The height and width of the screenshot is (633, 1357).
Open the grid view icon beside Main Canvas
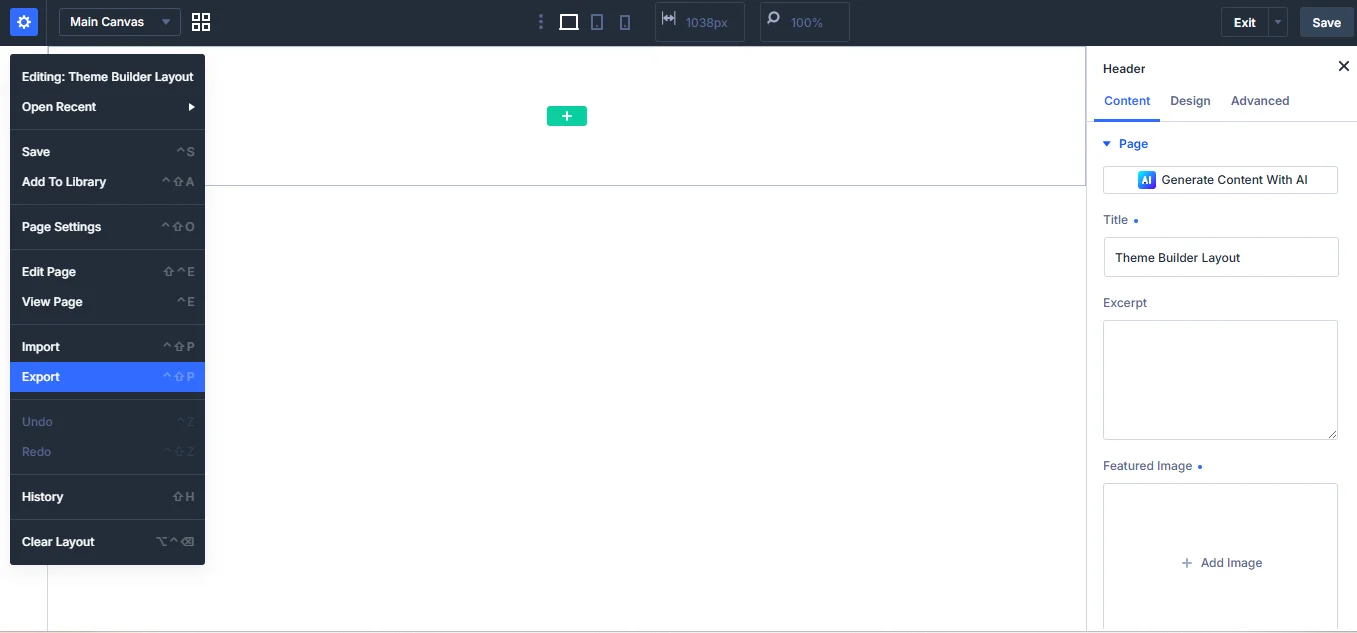(x=201, y=22)
